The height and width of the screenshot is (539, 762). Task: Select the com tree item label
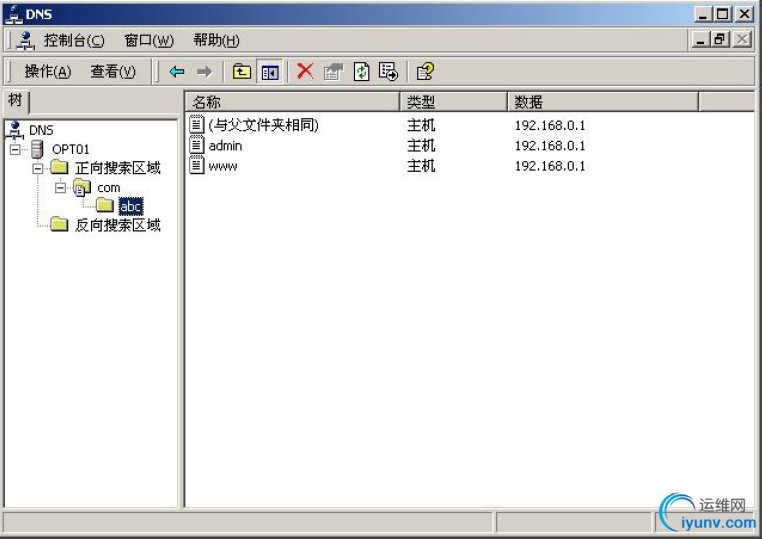click(x=109, y=188)
